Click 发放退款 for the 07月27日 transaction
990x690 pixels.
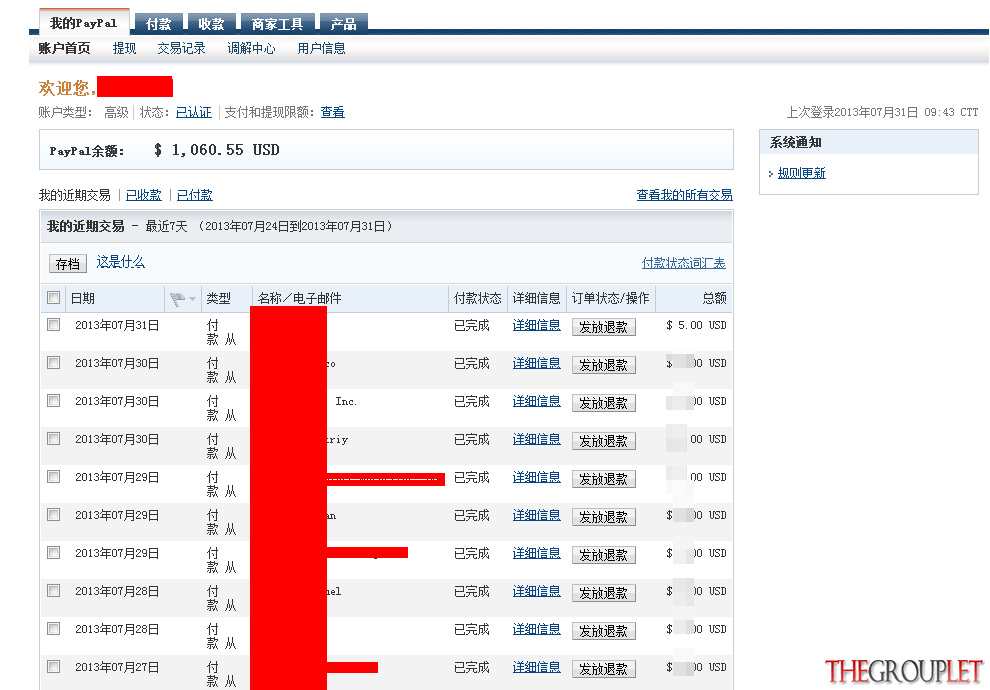click(604, 669)
